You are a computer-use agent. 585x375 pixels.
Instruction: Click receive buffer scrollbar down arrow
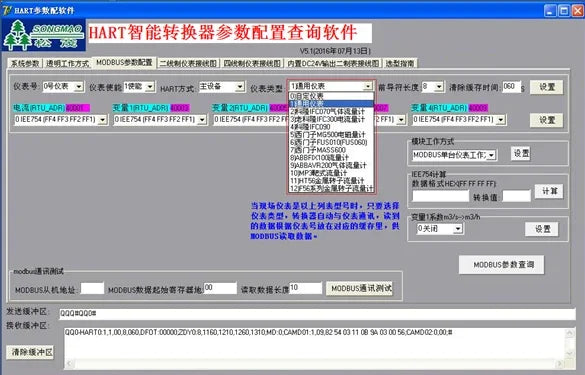coord(570,354)
